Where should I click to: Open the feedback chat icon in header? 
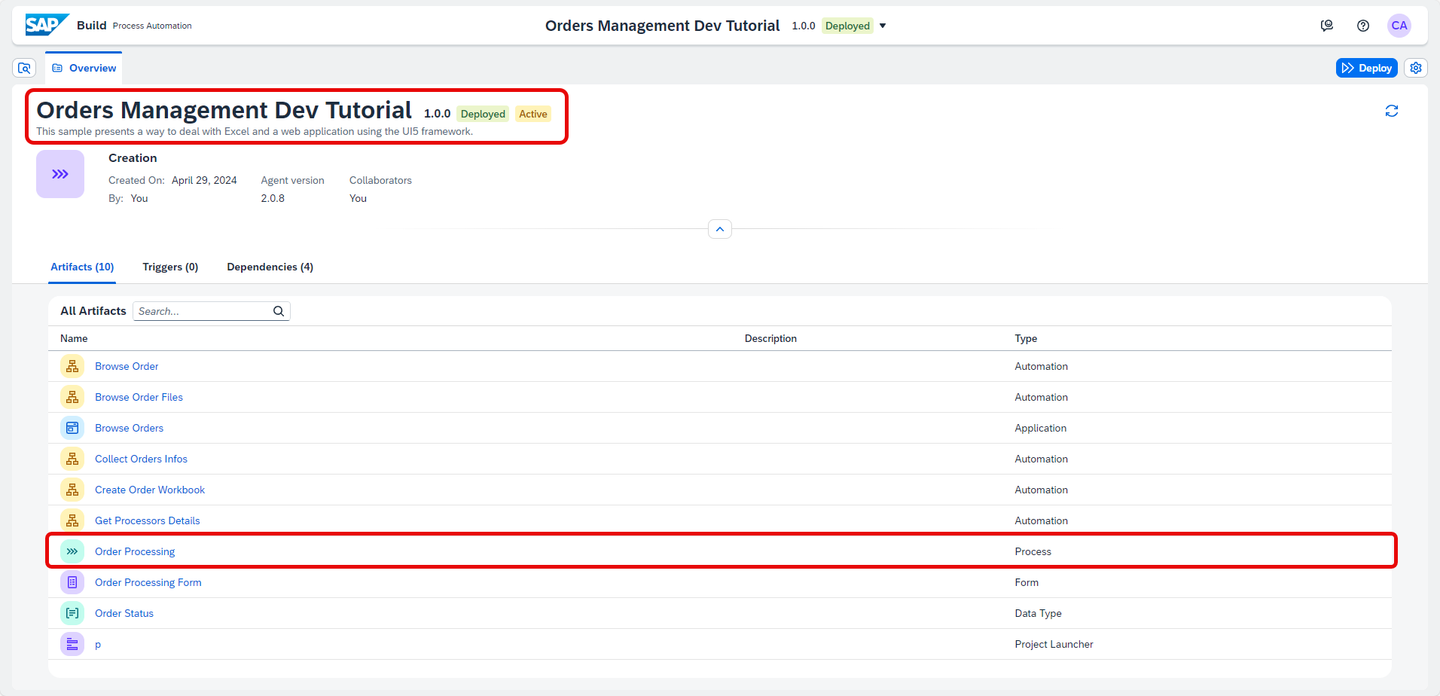click(x=1327, y=26)
